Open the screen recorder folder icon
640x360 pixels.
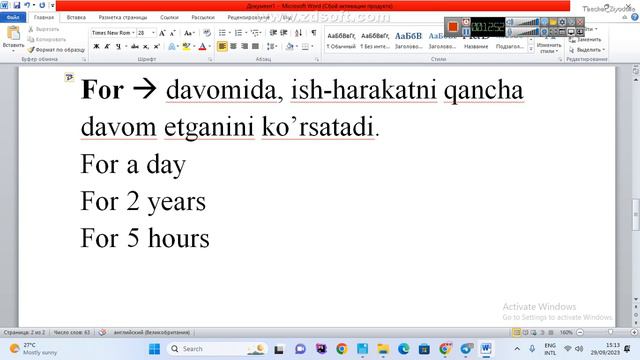tap(553, 22)
